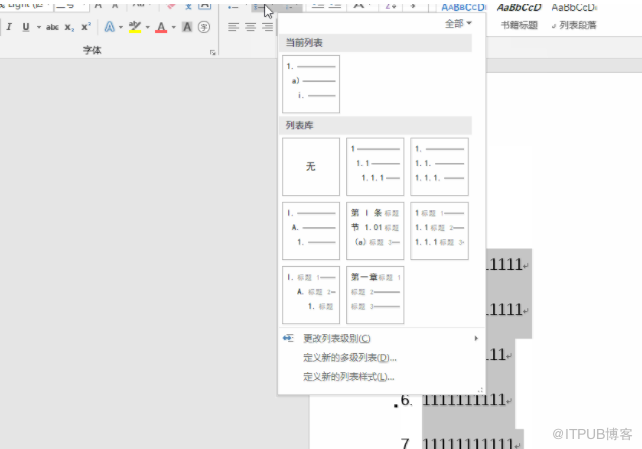Apply text effects with the outlined A icon

(109, 27)
